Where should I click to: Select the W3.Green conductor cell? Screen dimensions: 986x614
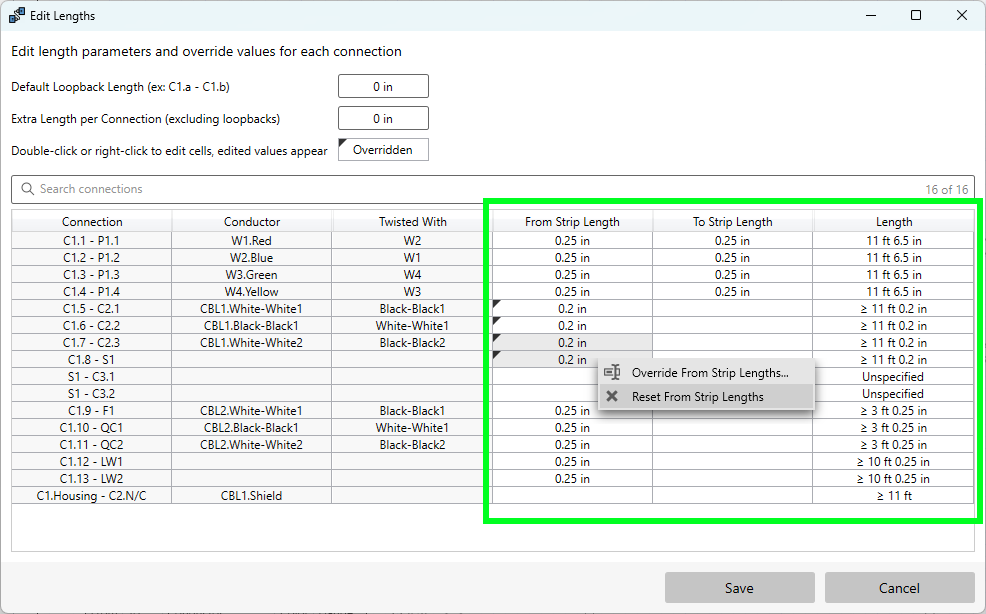252,274
